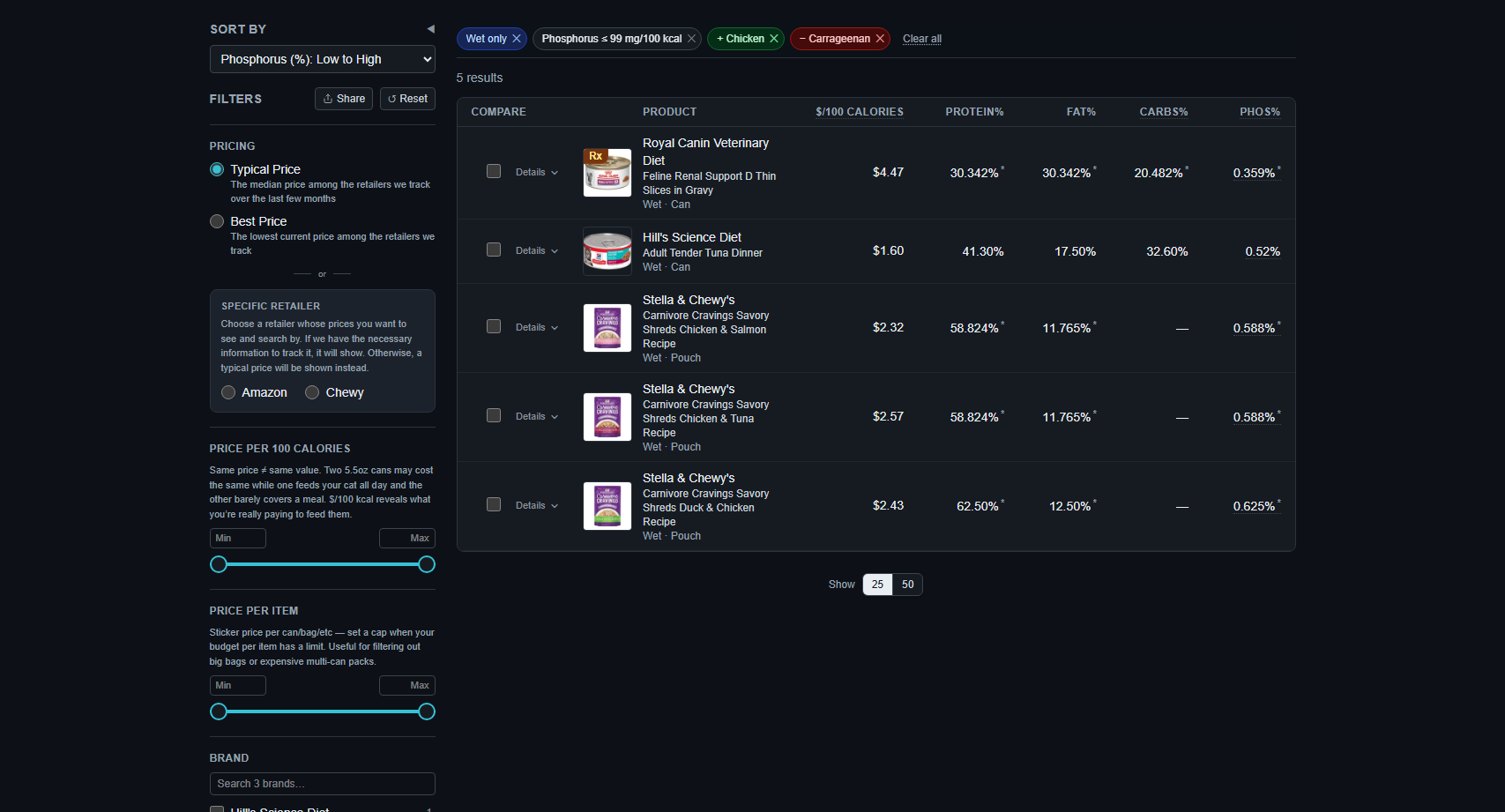Click the Share filters button

click(x=344, y=99)
